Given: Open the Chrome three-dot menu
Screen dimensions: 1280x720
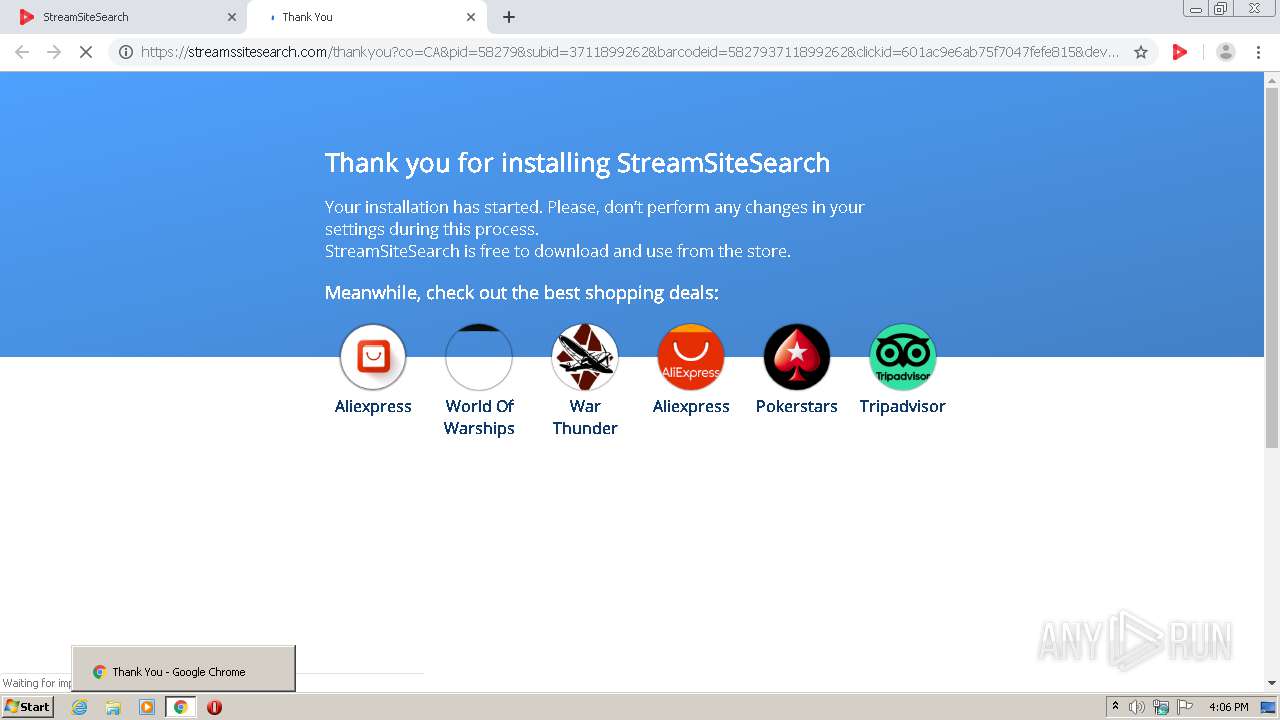Looking at the screenshot, I should pyautogui.click(x=1259, y=52).
